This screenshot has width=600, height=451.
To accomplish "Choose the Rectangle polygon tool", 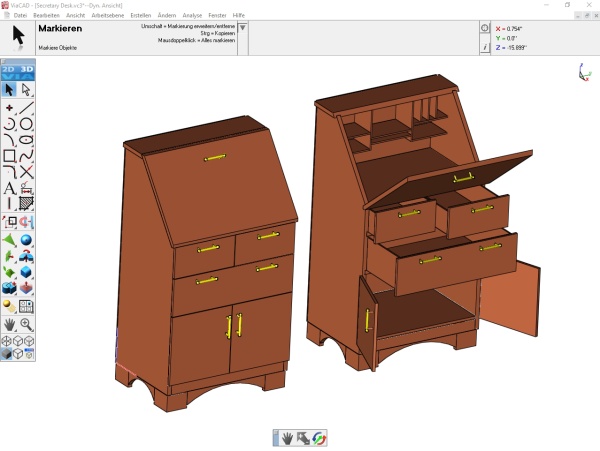I will pos(10,156).
